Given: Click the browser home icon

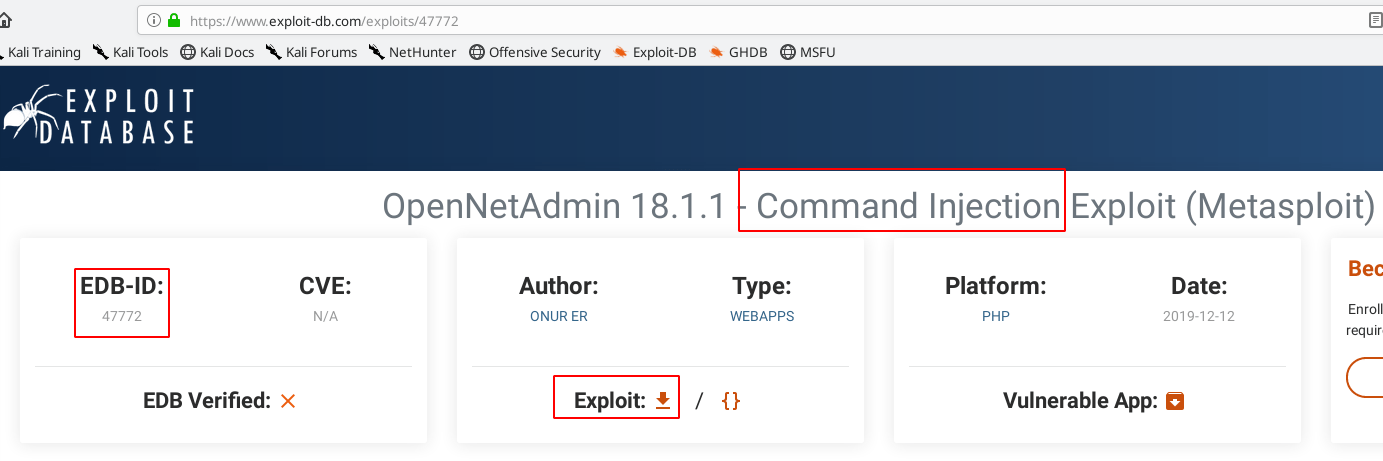Looking at the screenshot, I should 4,20.
